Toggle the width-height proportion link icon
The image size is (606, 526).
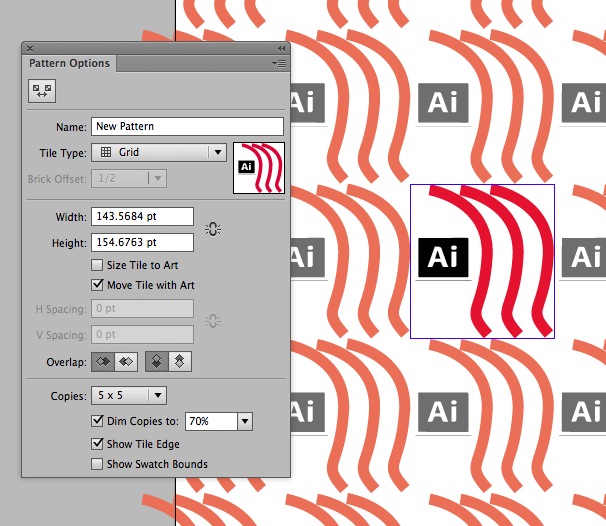(213, 229)
